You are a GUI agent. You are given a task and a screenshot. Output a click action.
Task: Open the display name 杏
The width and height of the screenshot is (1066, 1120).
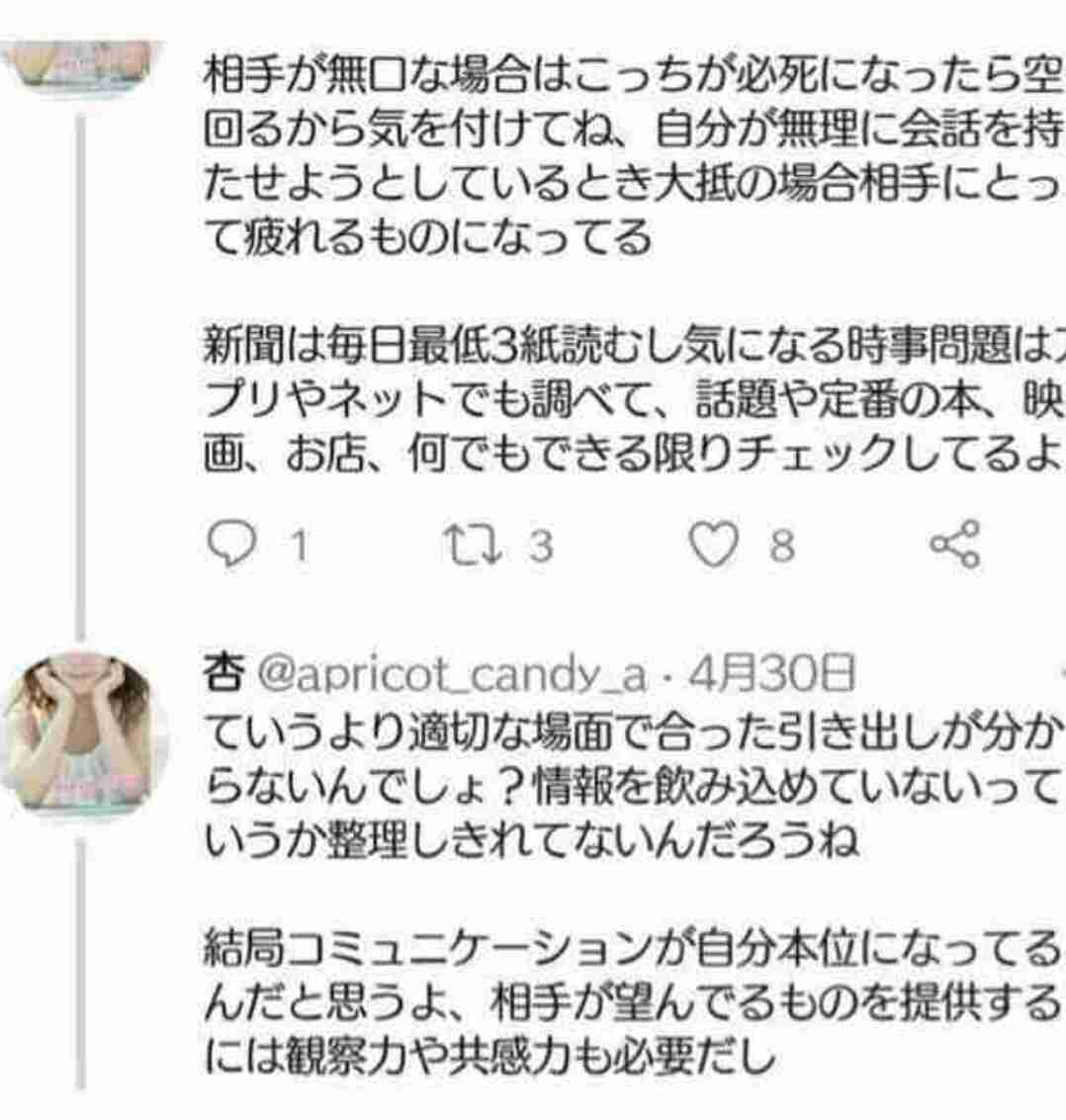[223, 673]
